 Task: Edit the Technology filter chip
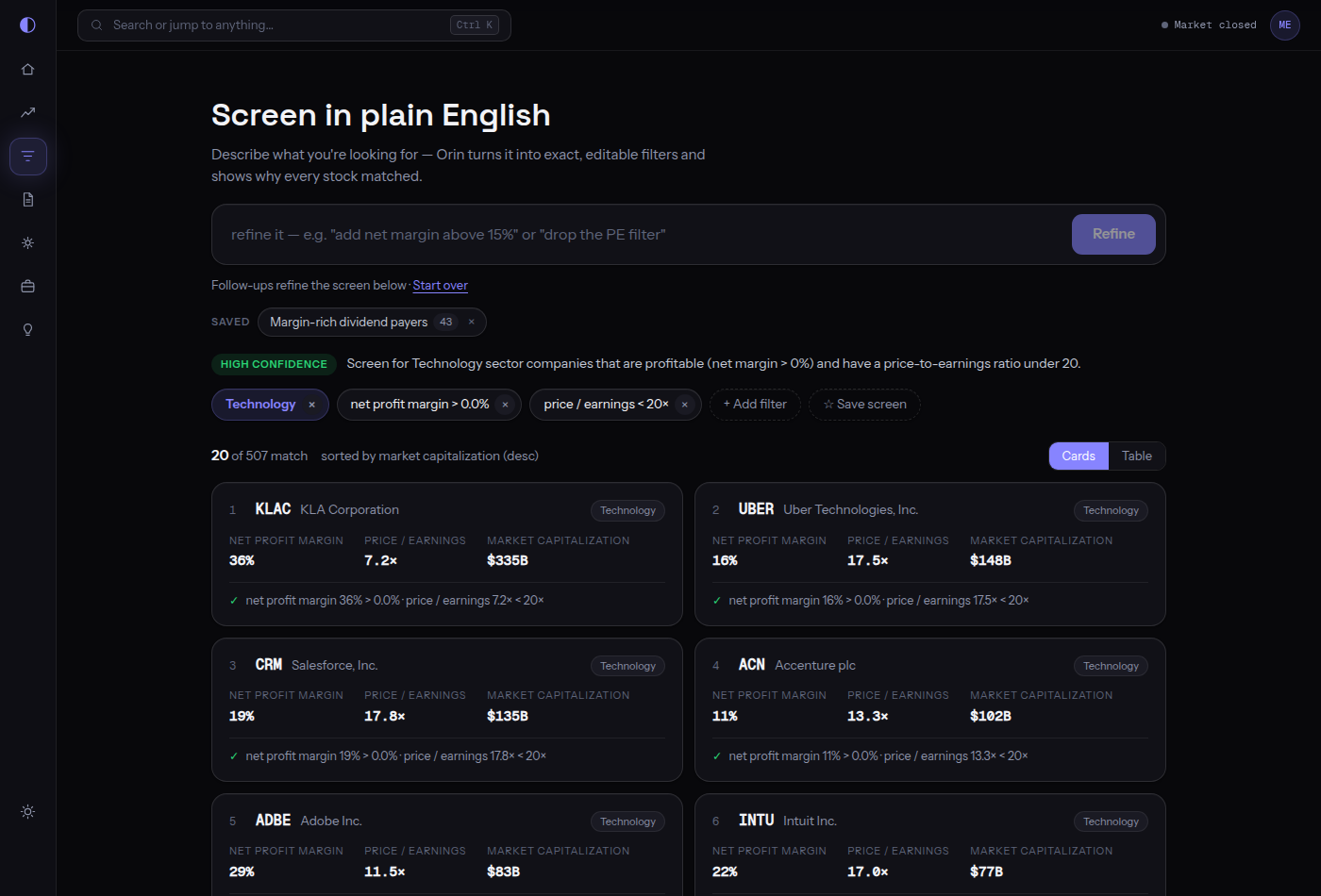click(260, 405)
